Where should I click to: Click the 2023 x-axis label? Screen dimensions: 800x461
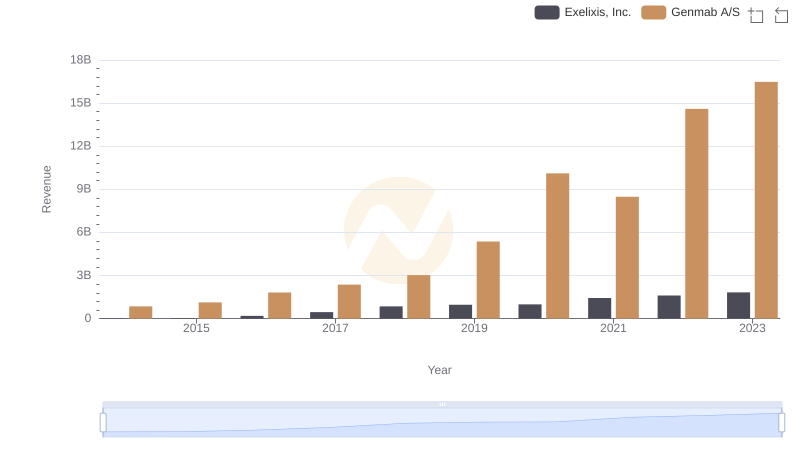(x=752, y=328)
